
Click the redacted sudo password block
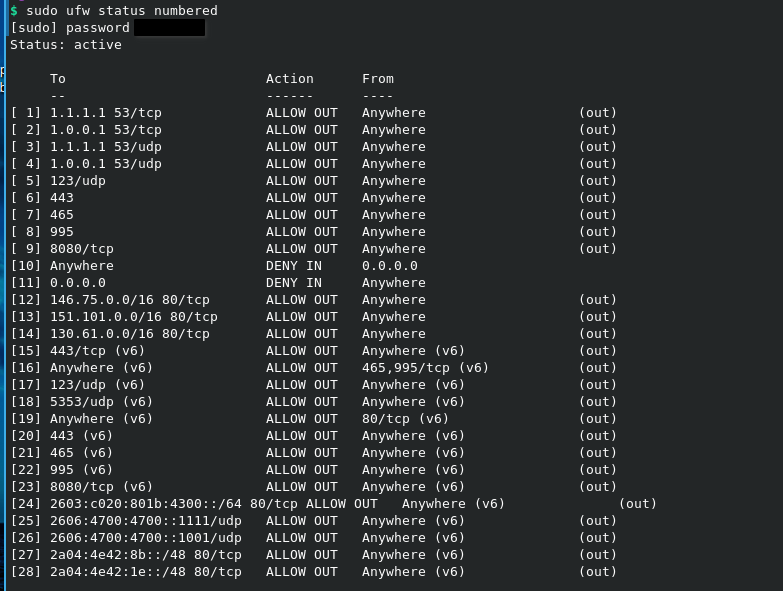[x=169, y=27]
